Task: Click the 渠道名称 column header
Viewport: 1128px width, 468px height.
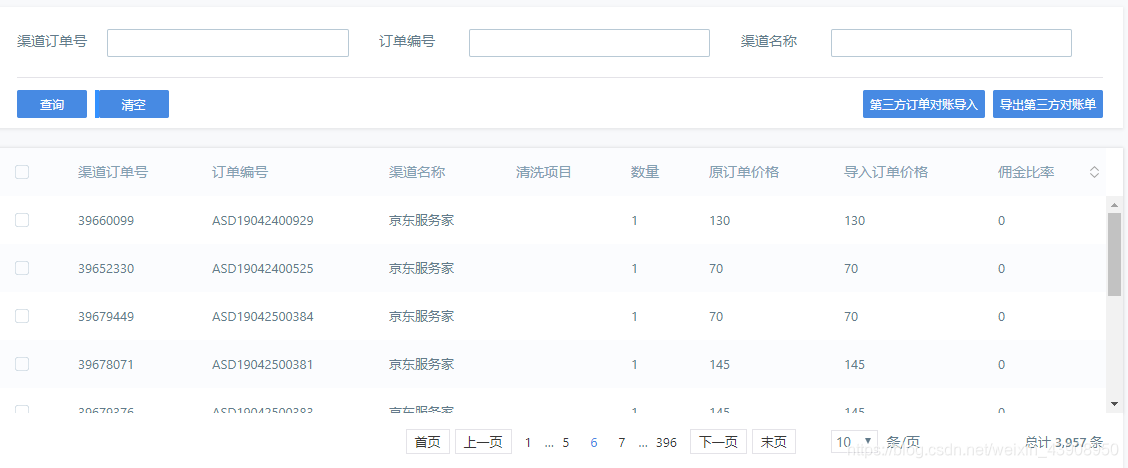Action: click(x=417, y=173)
